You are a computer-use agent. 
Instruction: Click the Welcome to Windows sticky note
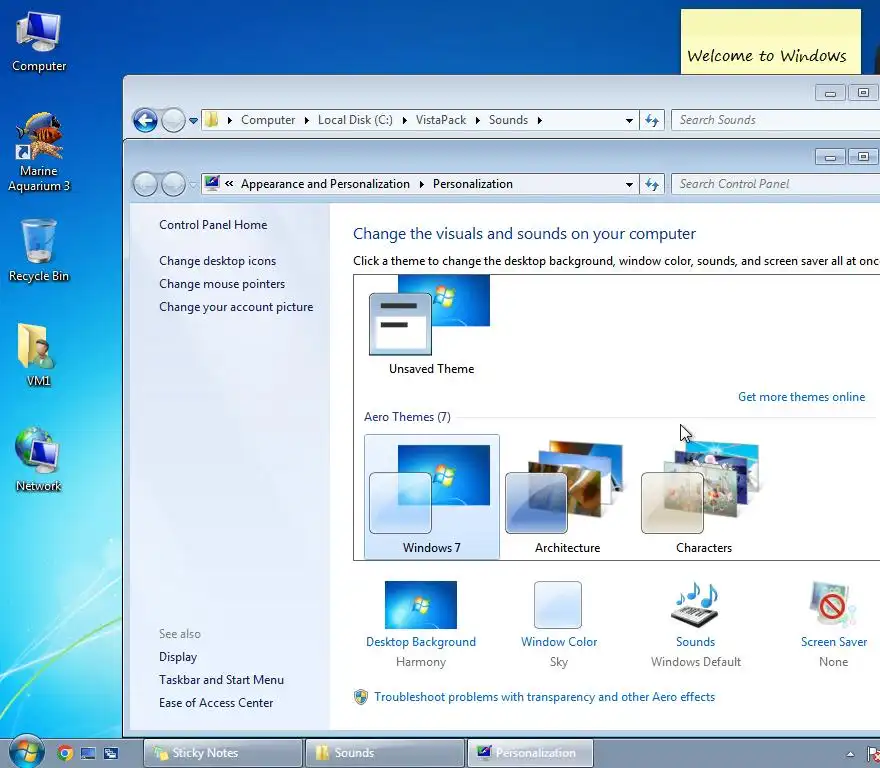770,42
